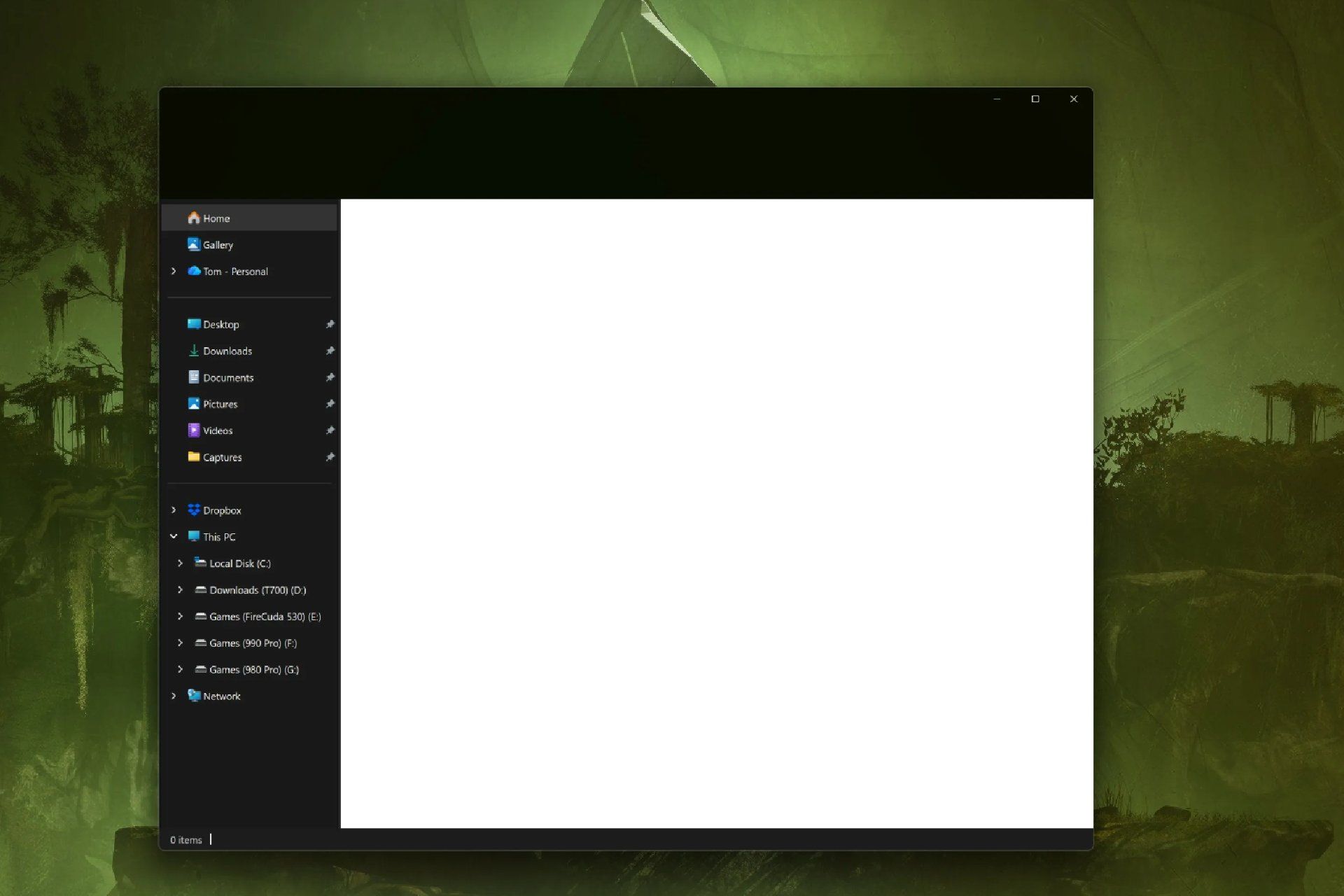Screen dimensions: 1344x896
Task: Unpin Desktop using its pin icon
Action: pyautogui.click(x=330, y=325)
